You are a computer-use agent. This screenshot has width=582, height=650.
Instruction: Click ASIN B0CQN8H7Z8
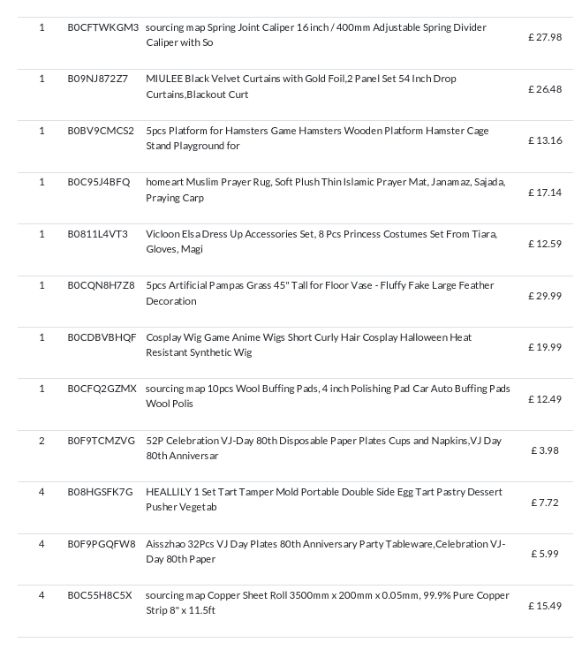click(101, 286)
